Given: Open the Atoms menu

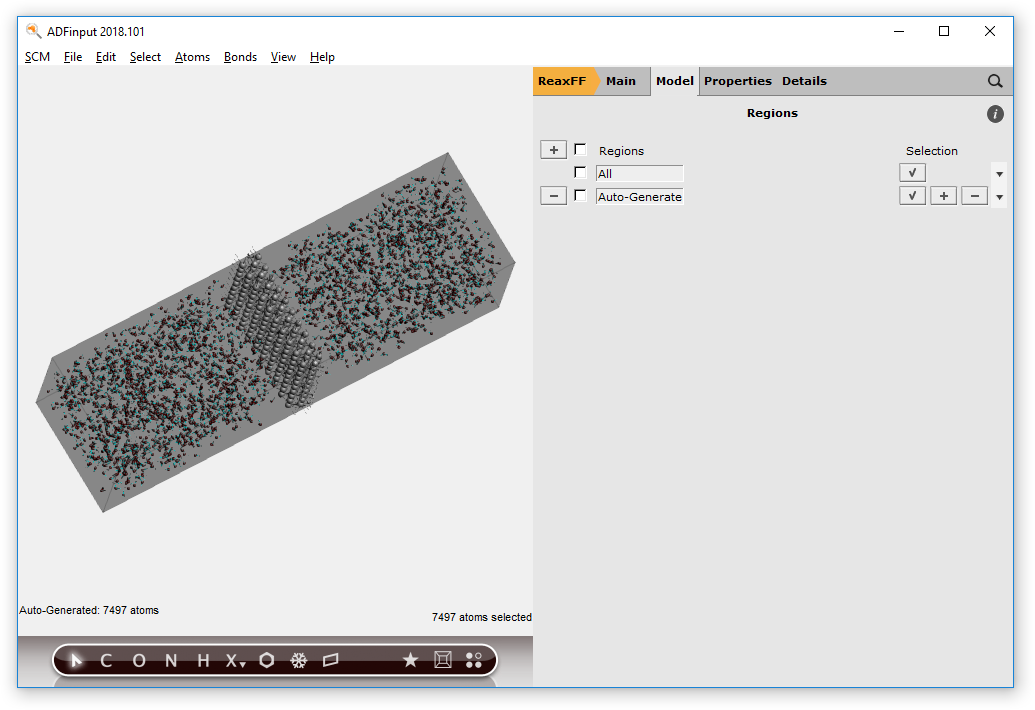Looking at the screenshot, I should [192, 57].
